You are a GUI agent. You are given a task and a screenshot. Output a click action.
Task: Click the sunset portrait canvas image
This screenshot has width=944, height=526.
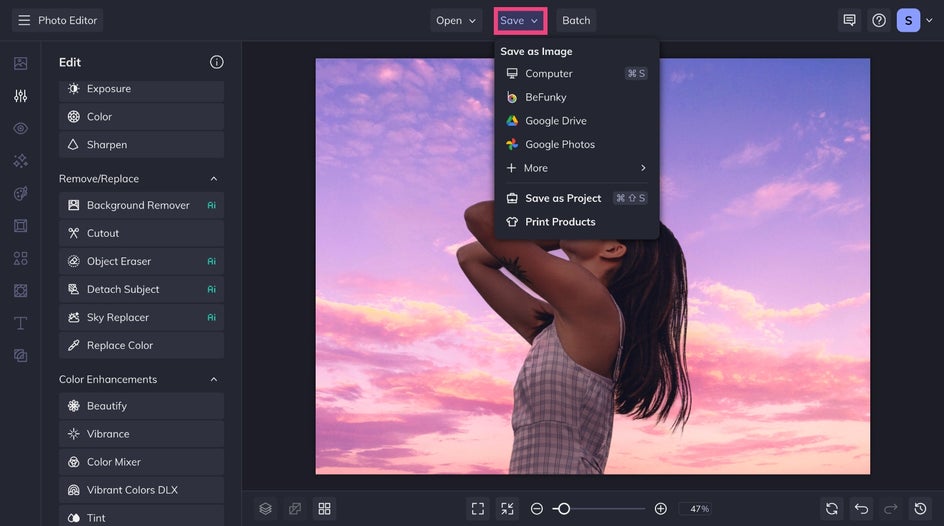pyautogui.click(x=592, y=266)
